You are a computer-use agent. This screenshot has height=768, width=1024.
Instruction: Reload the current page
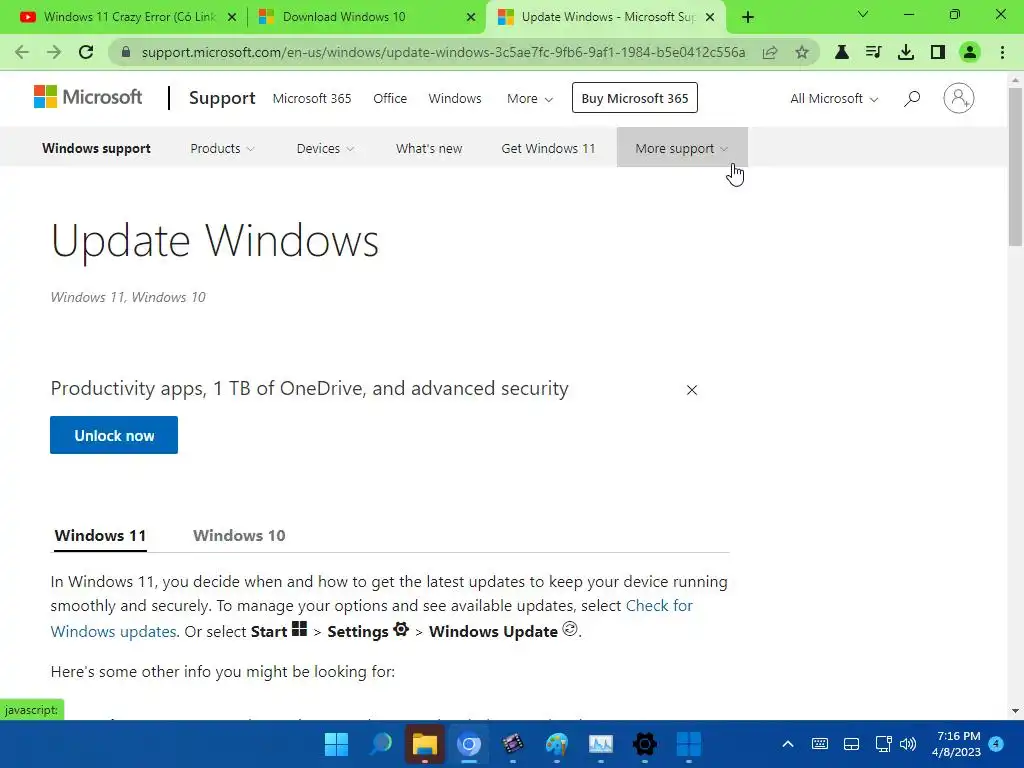coord(86,52)
